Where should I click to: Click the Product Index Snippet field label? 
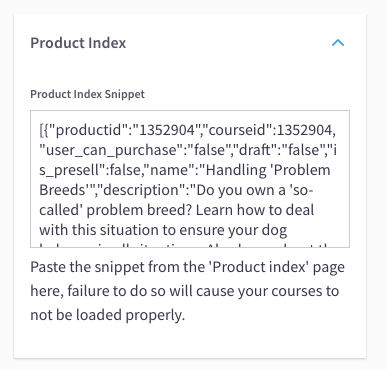point(88,94)
